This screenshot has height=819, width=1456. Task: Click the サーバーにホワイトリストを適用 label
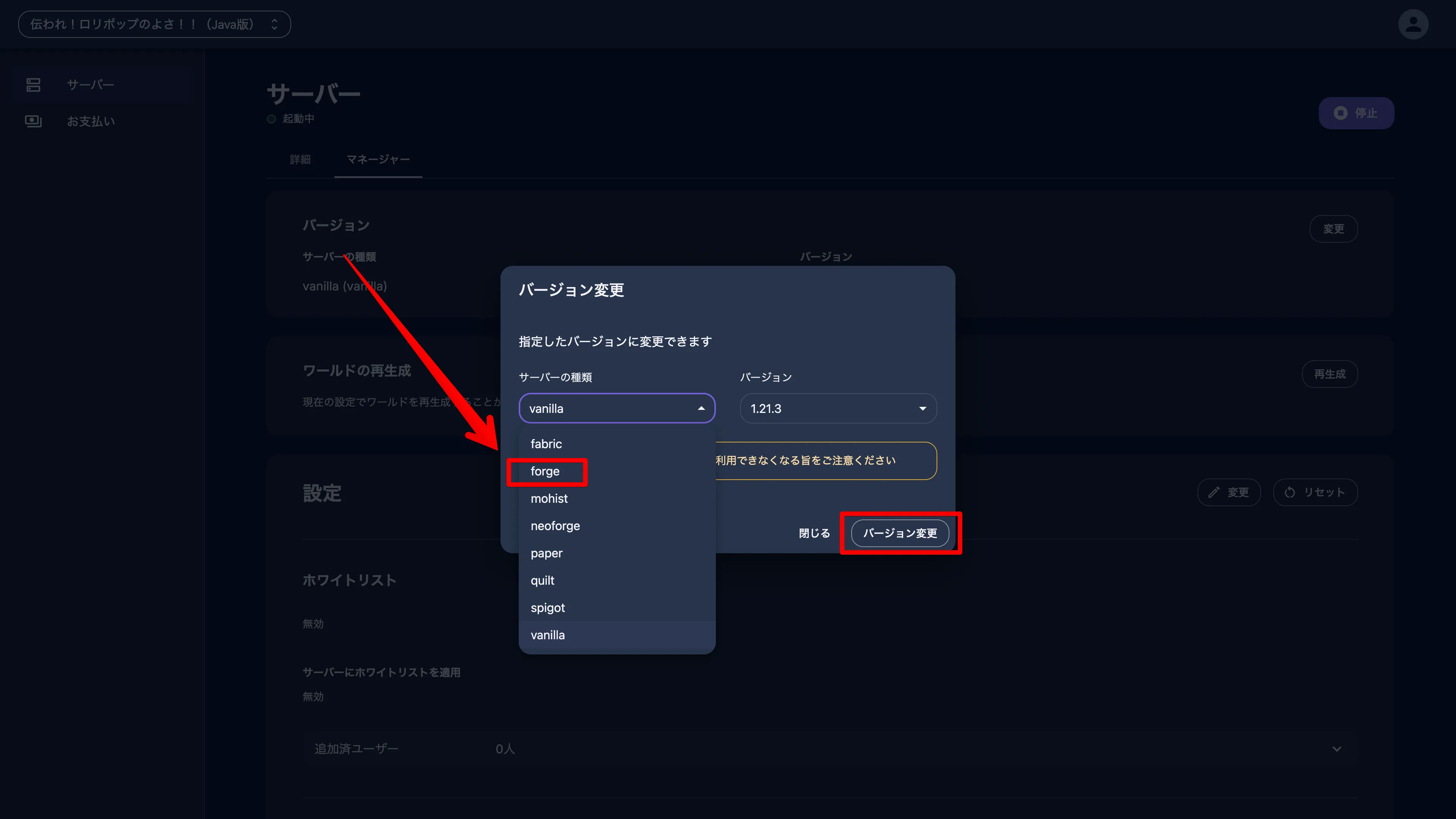pyautogui.click(x=381, y=672)
